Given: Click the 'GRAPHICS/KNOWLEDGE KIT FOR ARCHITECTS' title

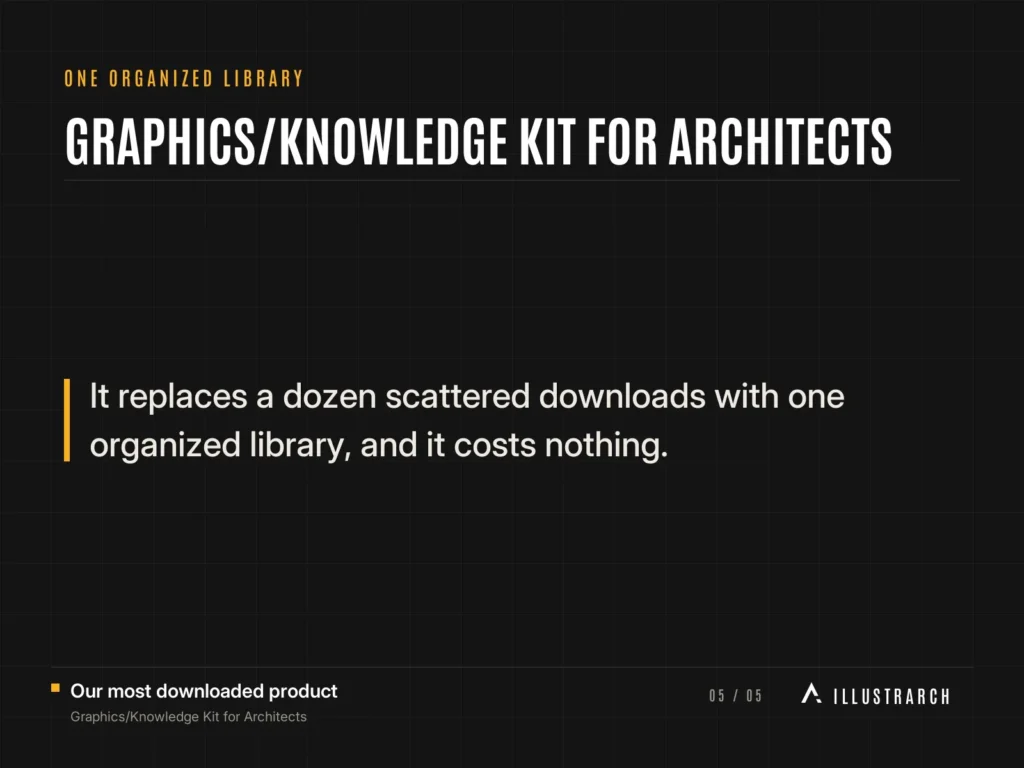Looking at the screenshot, I should click(x=478, y=142).
